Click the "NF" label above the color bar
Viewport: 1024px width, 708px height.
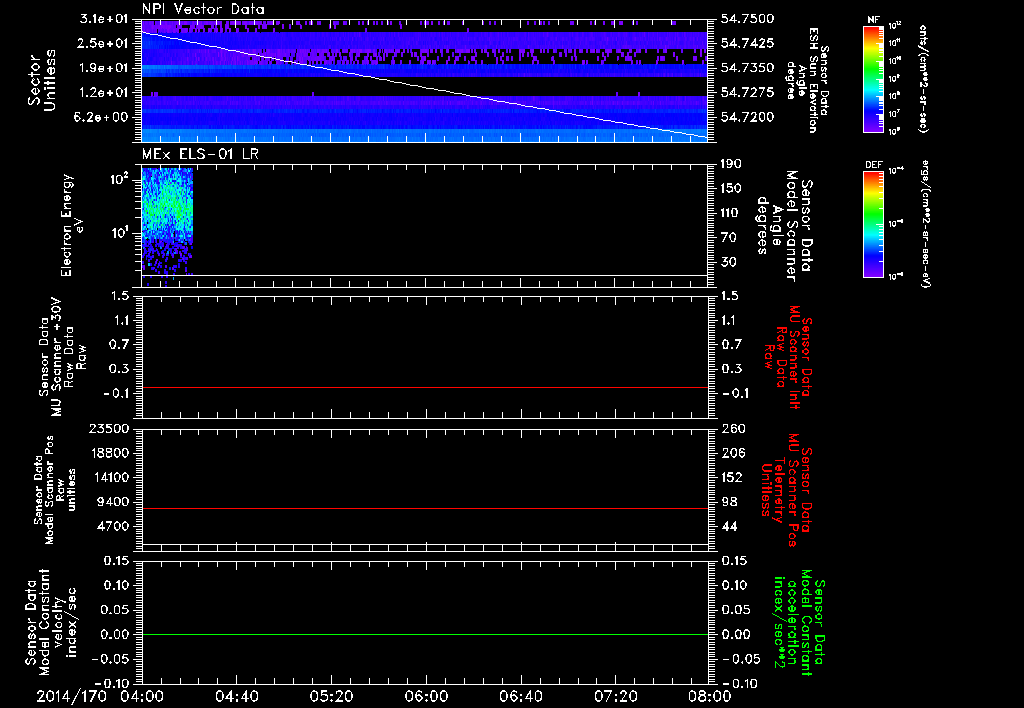pos(873,20)
